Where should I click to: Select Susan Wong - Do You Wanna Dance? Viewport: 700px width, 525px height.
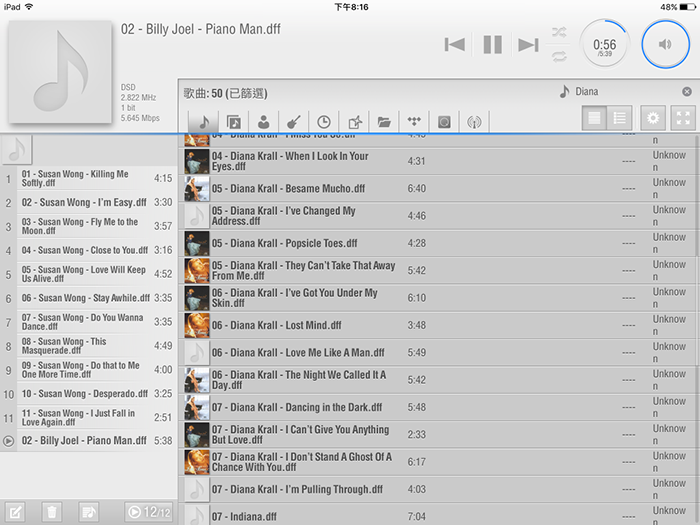[88, 322]
